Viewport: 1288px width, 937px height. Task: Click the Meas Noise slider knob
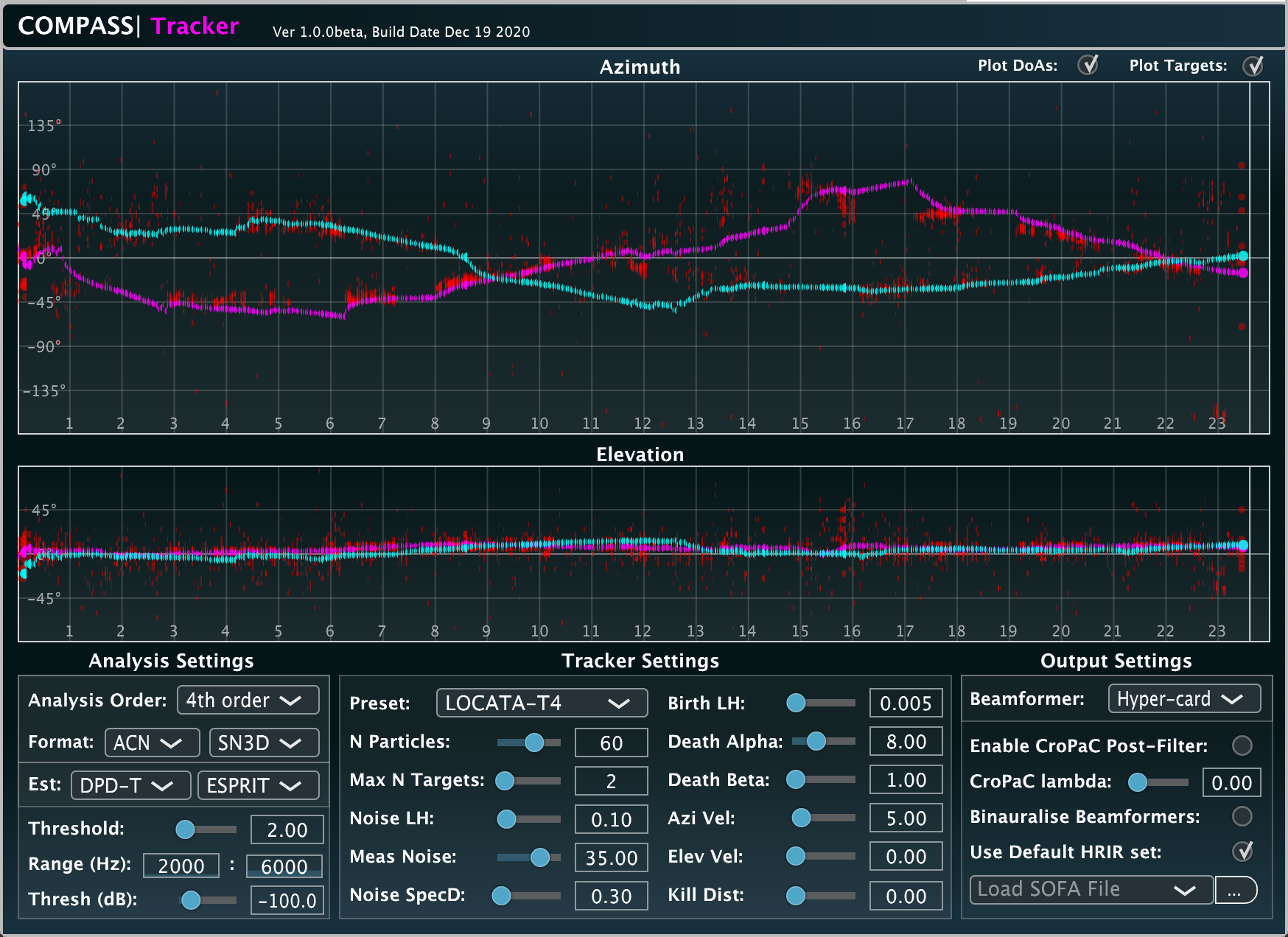pyautogui.click(x=540, y=857)
